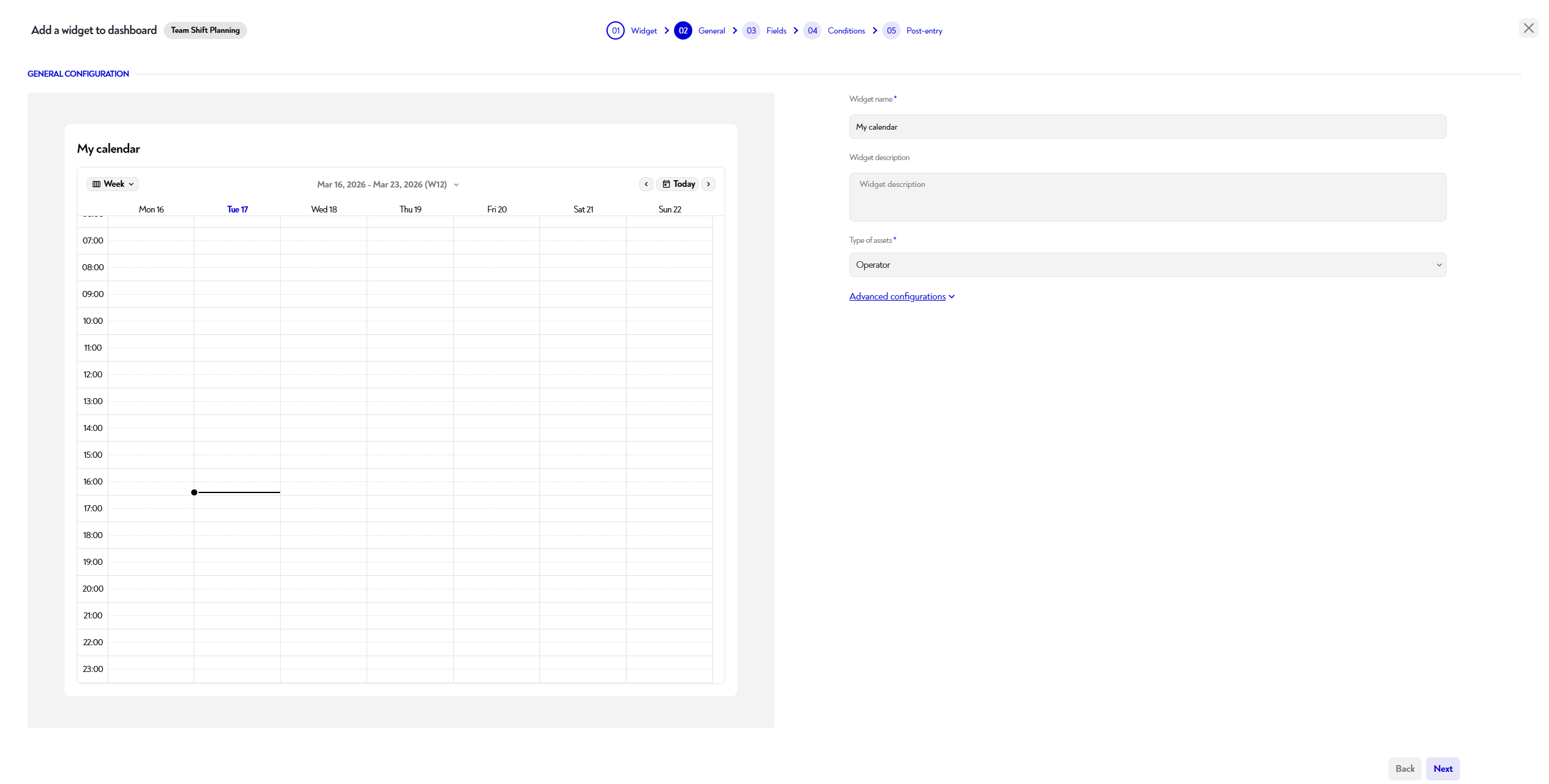The width and height of the screenshot is (1549, 784).
Task: Click the calendar icon inside the Today button
Action: (x=667, y=184)
